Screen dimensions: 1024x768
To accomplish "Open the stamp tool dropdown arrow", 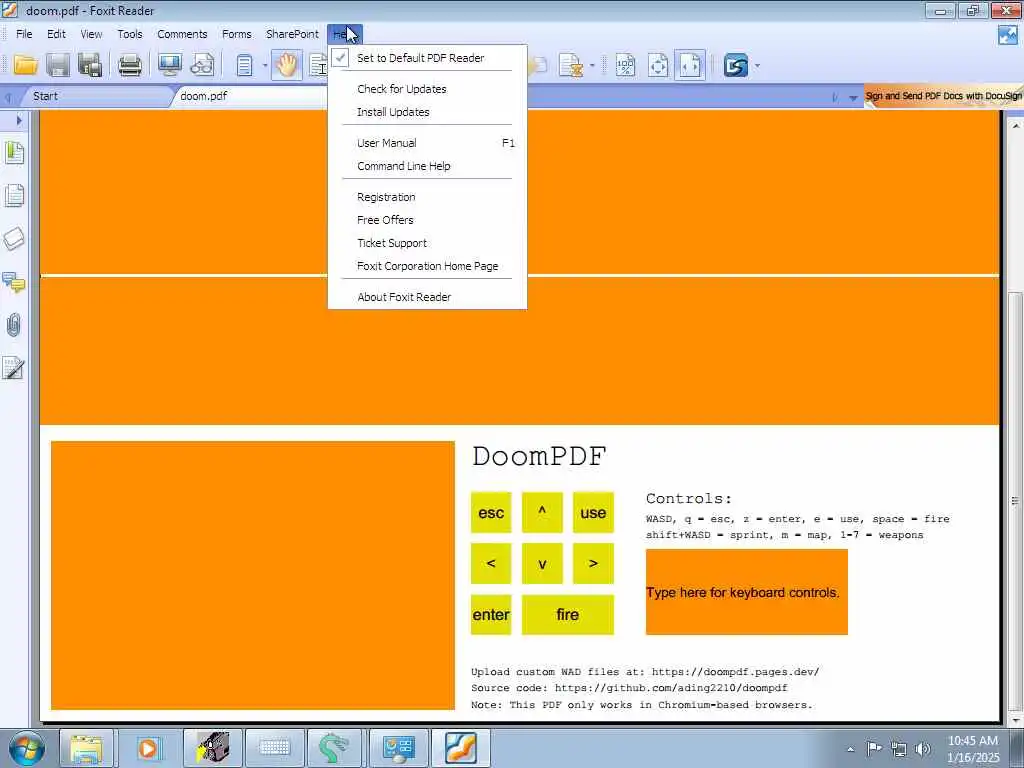I will (x=592, y=66).
